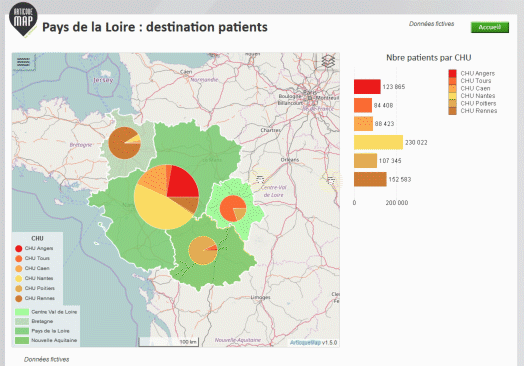Click the Centre-Val de Loire pie chart

233,209
